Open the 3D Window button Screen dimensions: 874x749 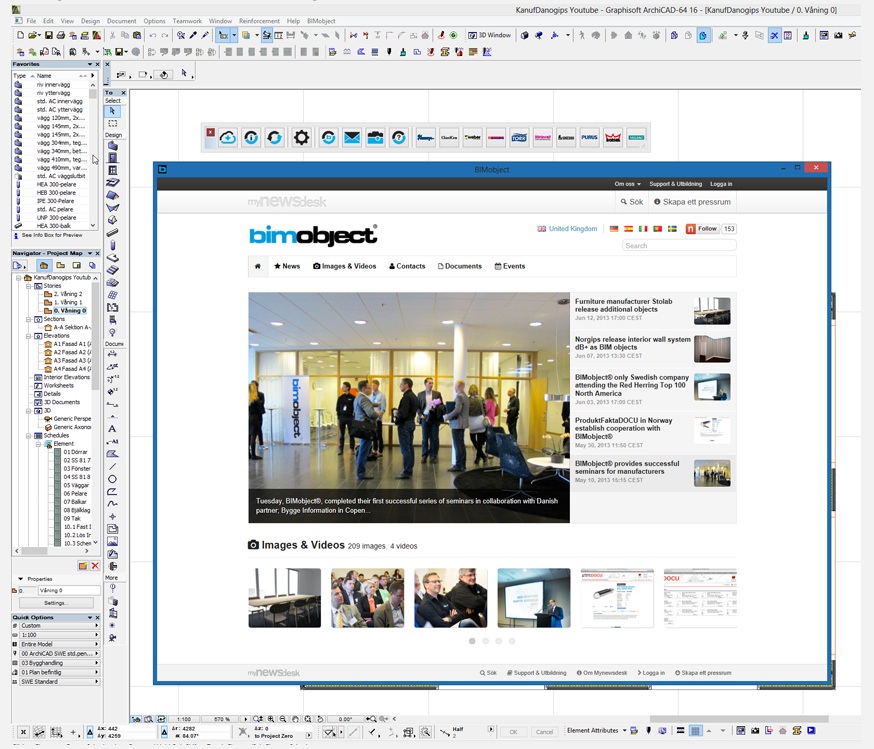489,35
